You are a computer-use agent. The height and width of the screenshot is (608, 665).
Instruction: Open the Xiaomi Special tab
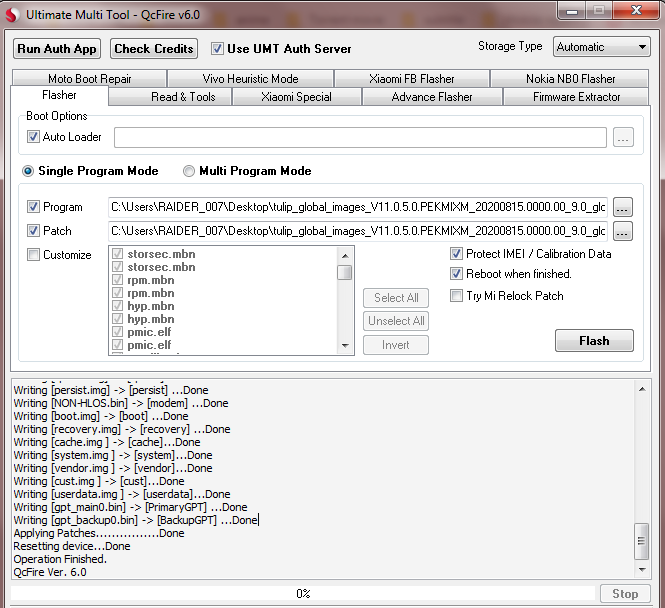click(x=296, y=97)
